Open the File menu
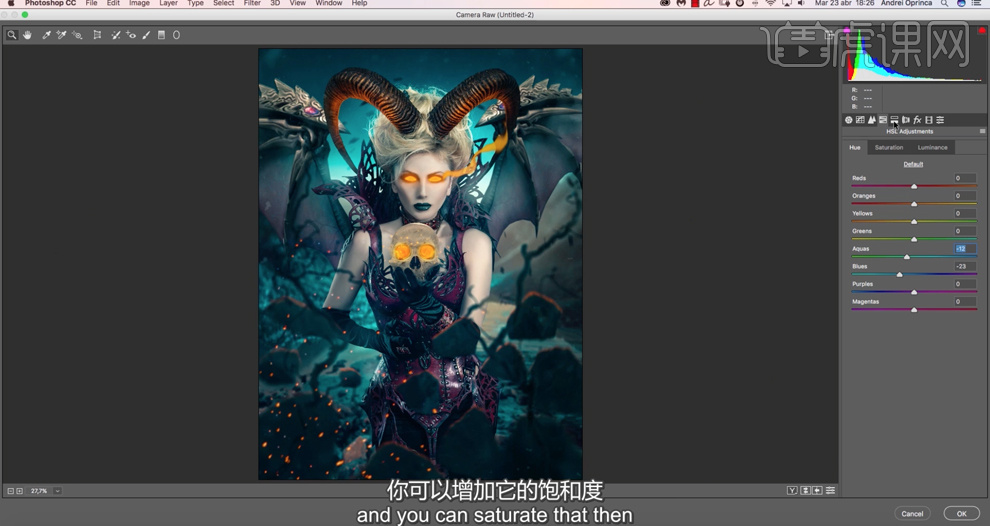 92,3
